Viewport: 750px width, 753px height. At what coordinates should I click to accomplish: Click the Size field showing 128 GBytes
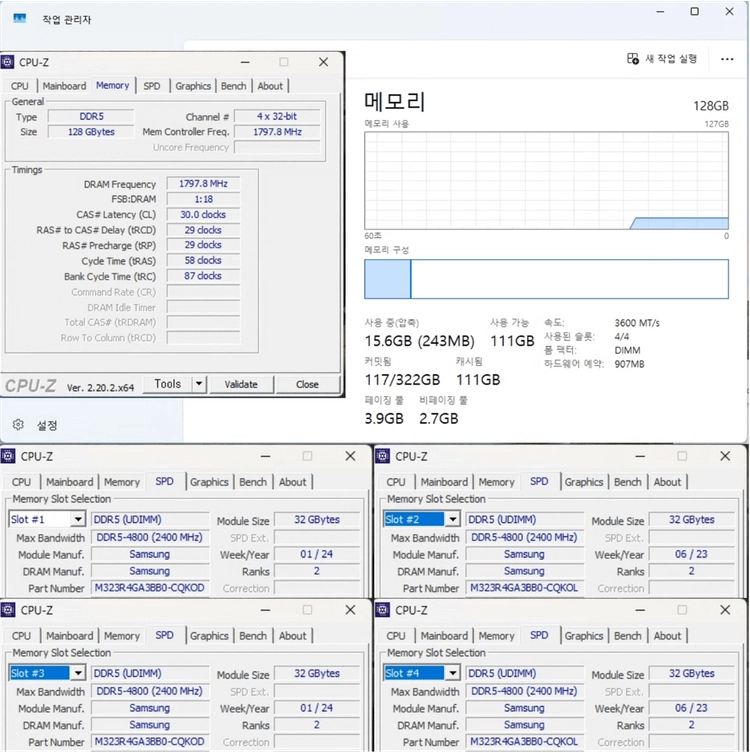click(91, 132)
